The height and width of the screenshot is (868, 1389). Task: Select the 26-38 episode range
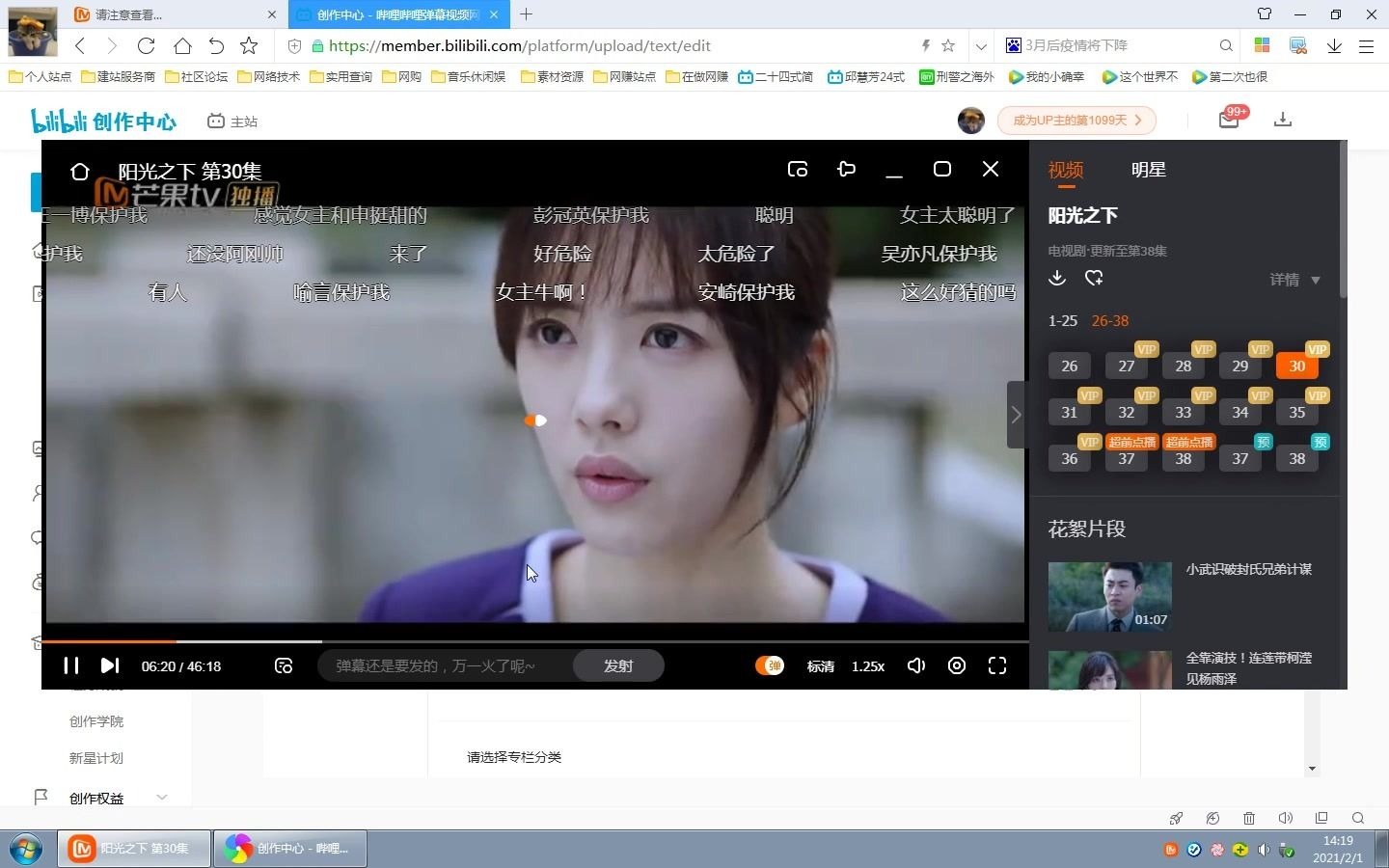(x=1110, y=321)
